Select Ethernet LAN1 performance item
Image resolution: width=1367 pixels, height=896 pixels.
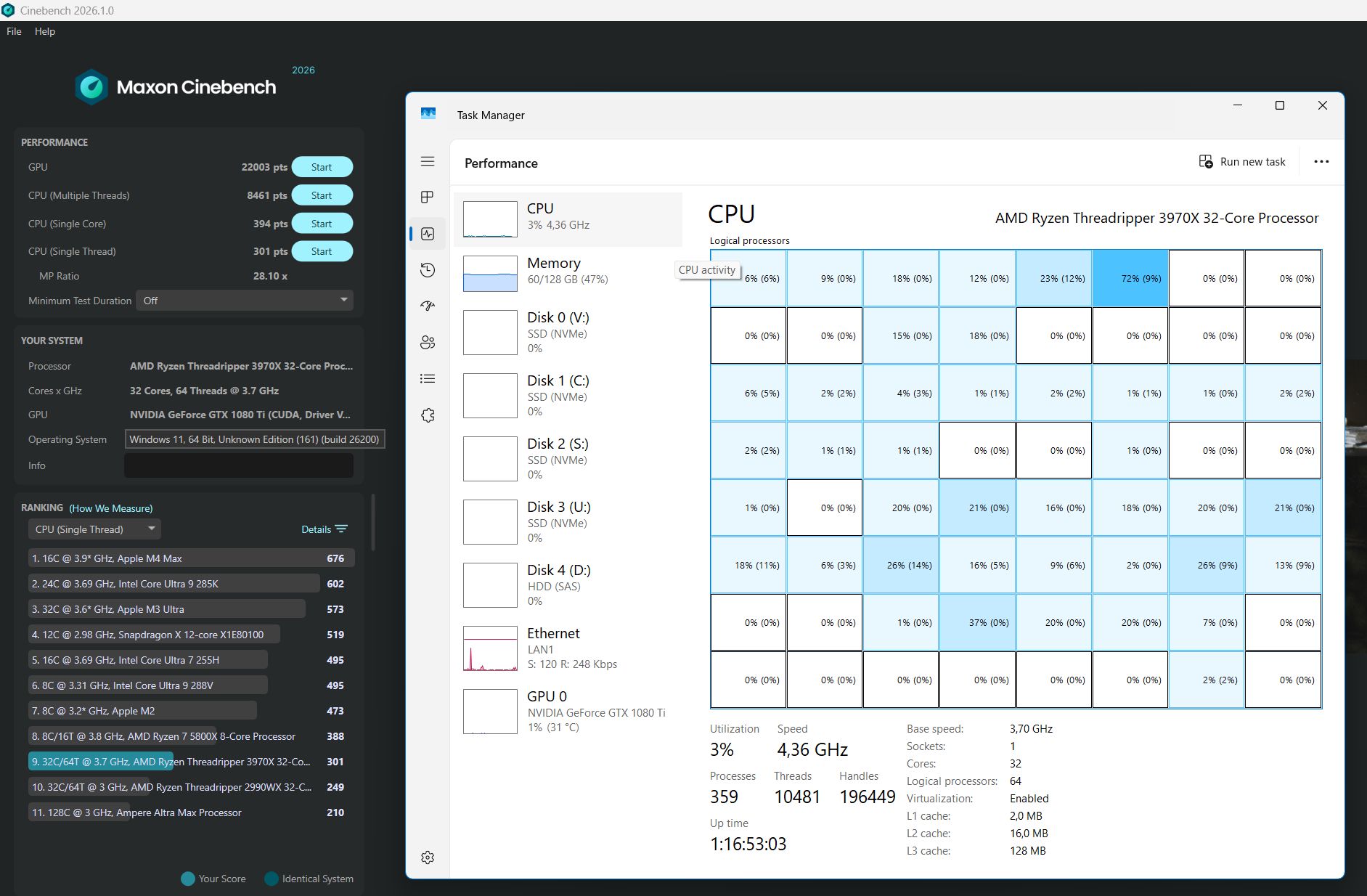point(568,648)
